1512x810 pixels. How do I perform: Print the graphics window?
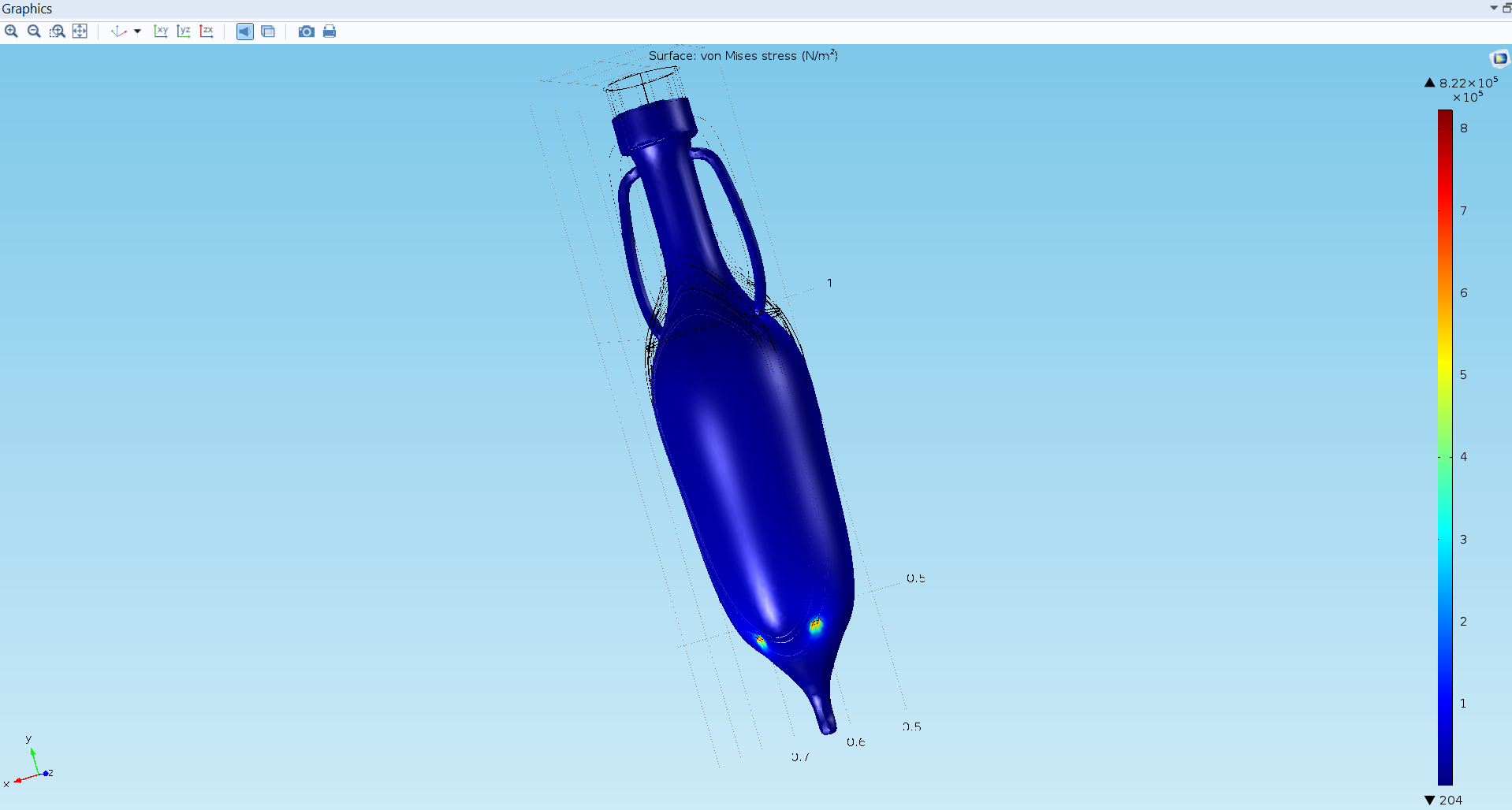[330, 32]
